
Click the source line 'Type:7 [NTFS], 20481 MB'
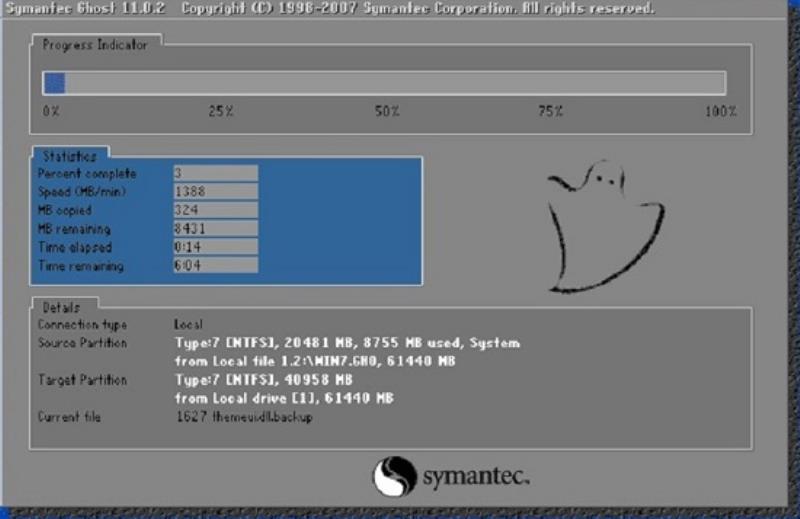(x=347, y=343)
